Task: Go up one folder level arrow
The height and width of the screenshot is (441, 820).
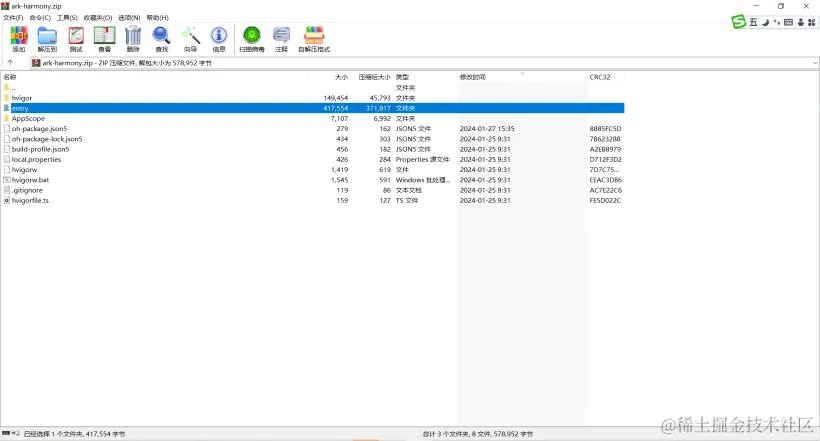Action: (x=10, y=63)
